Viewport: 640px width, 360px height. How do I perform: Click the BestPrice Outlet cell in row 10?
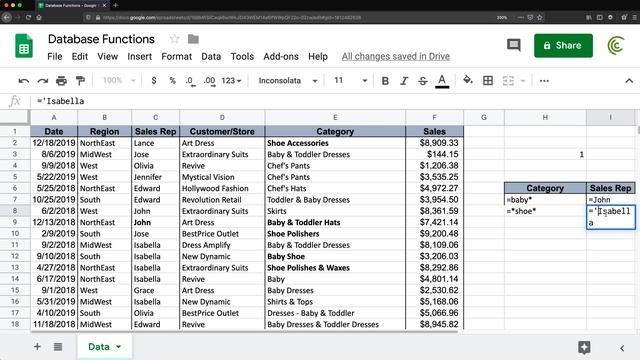222,234
